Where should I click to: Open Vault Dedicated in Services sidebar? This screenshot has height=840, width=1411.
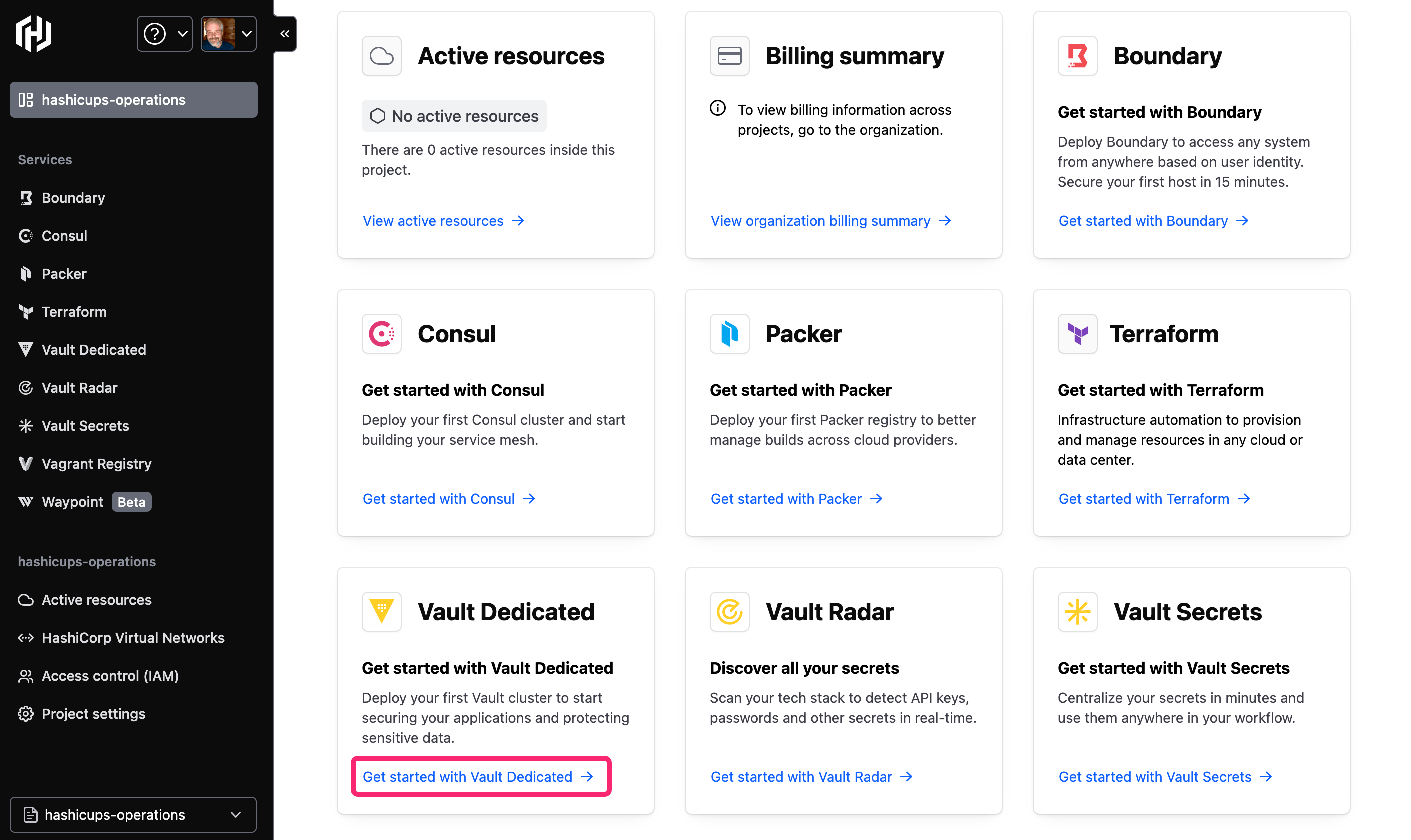click(x=94, y=350)
